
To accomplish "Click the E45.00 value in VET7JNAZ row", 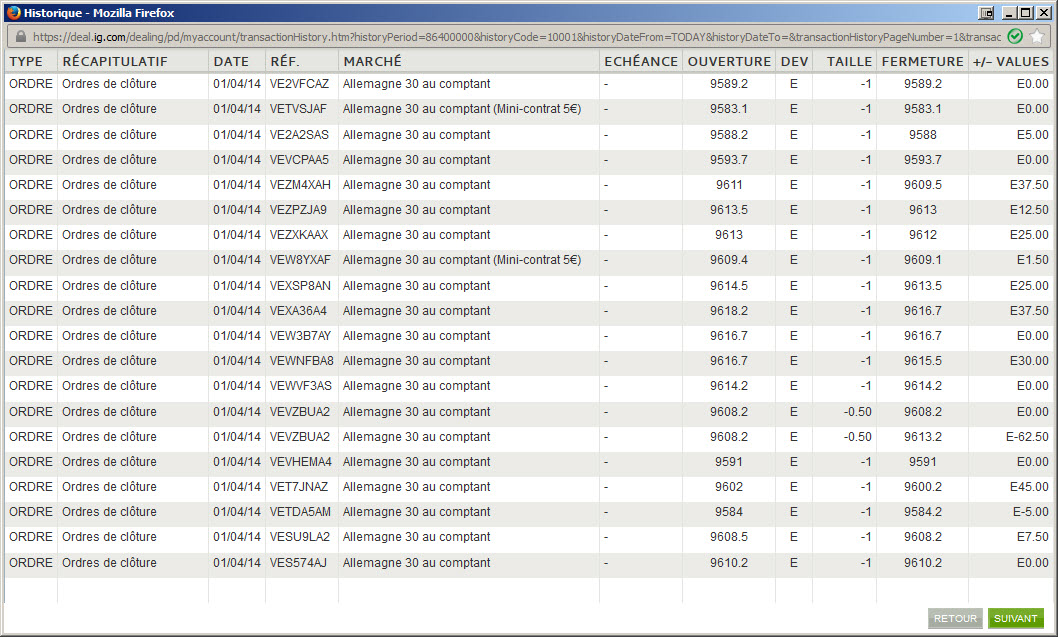I will 1029,487.
